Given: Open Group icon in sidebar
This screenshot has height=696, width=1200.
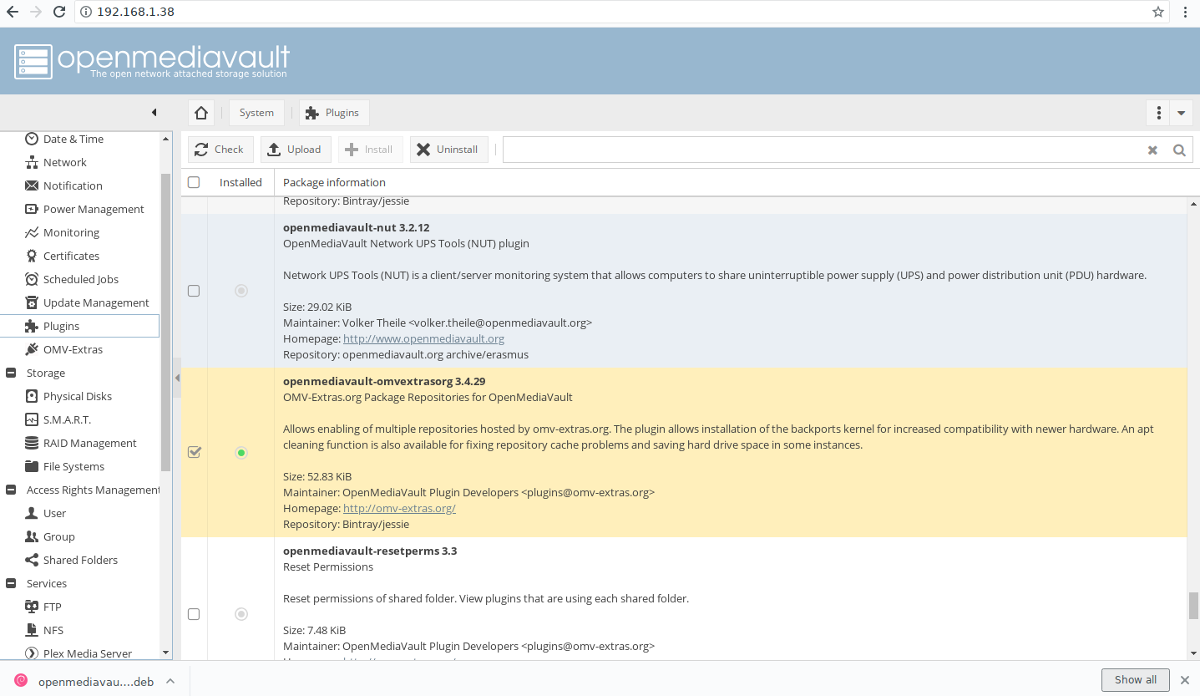Looking at the screenshot, I should click(32, 536).
